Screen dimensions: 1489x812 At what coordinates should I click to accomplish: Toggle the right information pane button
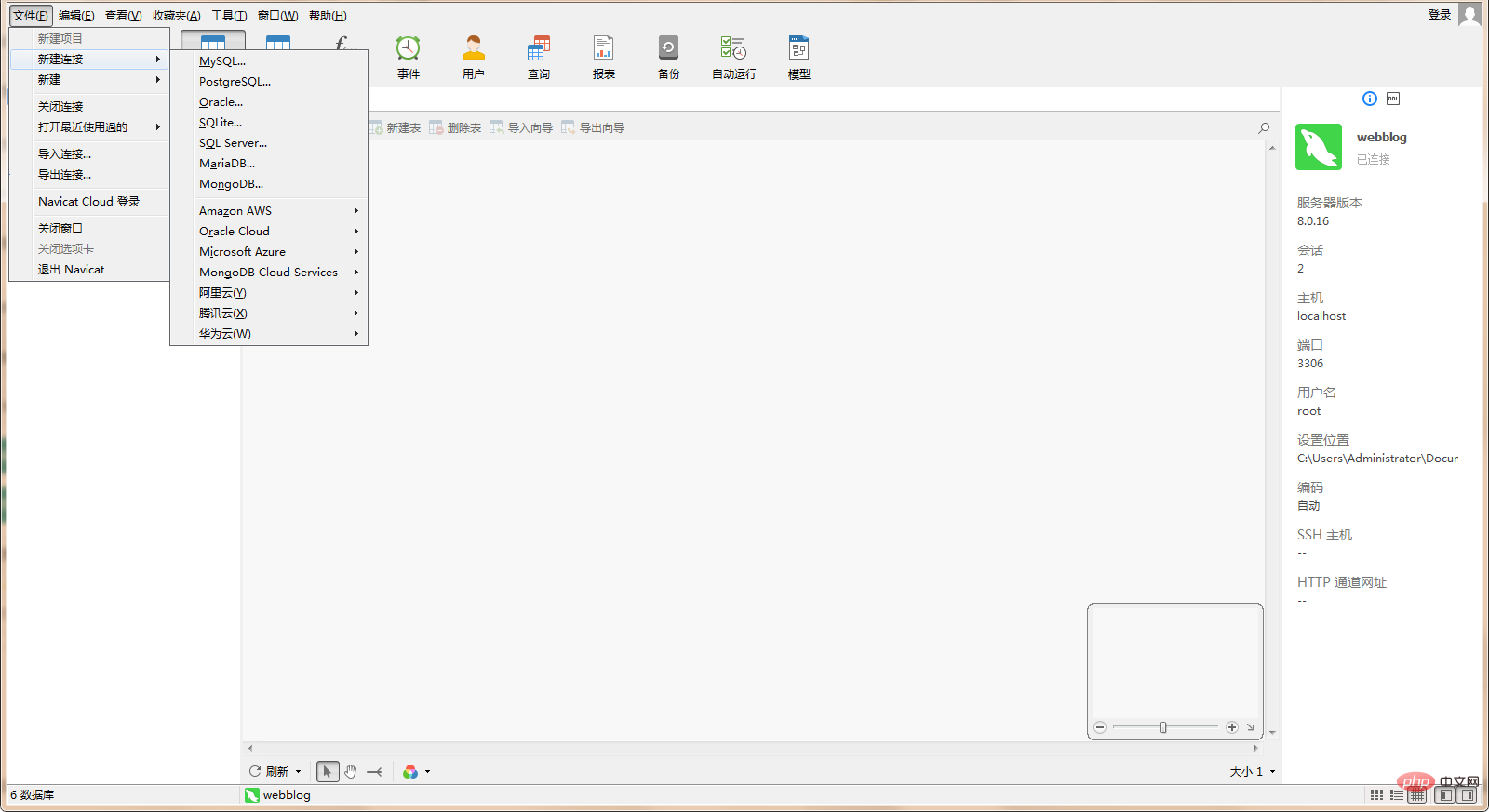1468,795
